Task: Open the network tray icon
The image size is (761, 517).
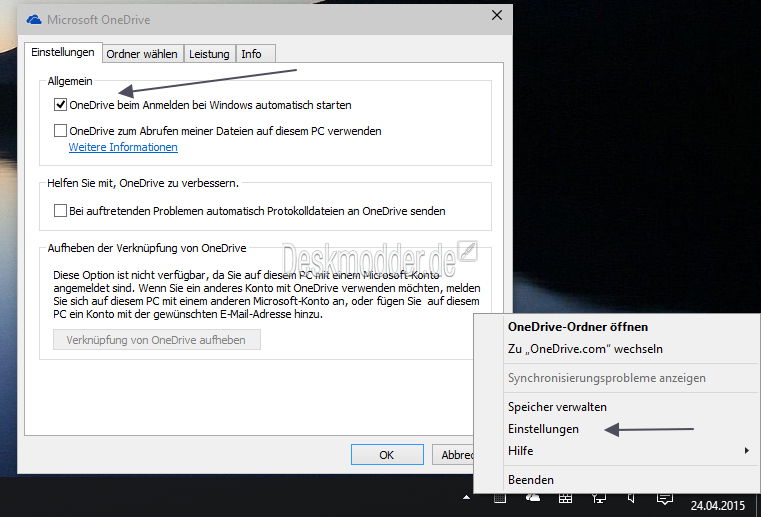Action: click(599, 498)
